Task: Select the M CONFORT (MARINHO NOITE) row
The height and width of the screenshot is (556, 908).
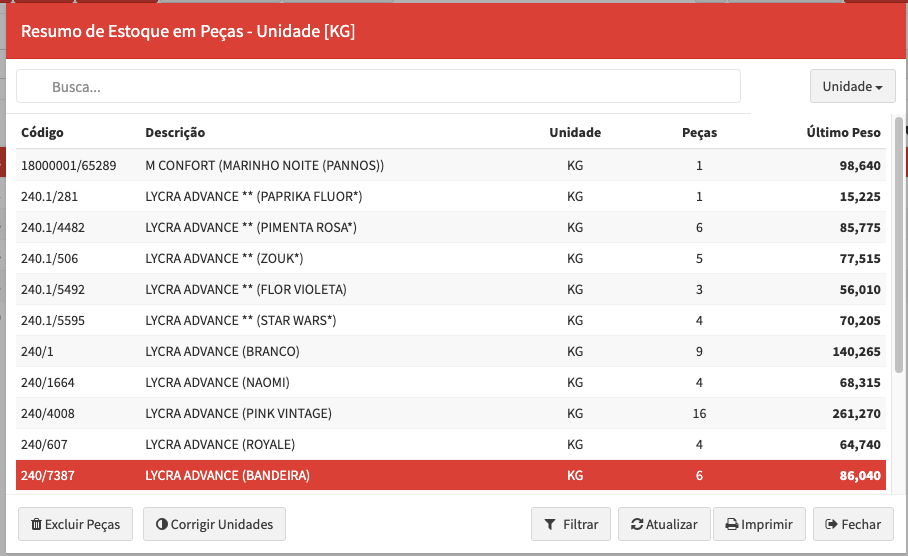Action: pos(264,165)
